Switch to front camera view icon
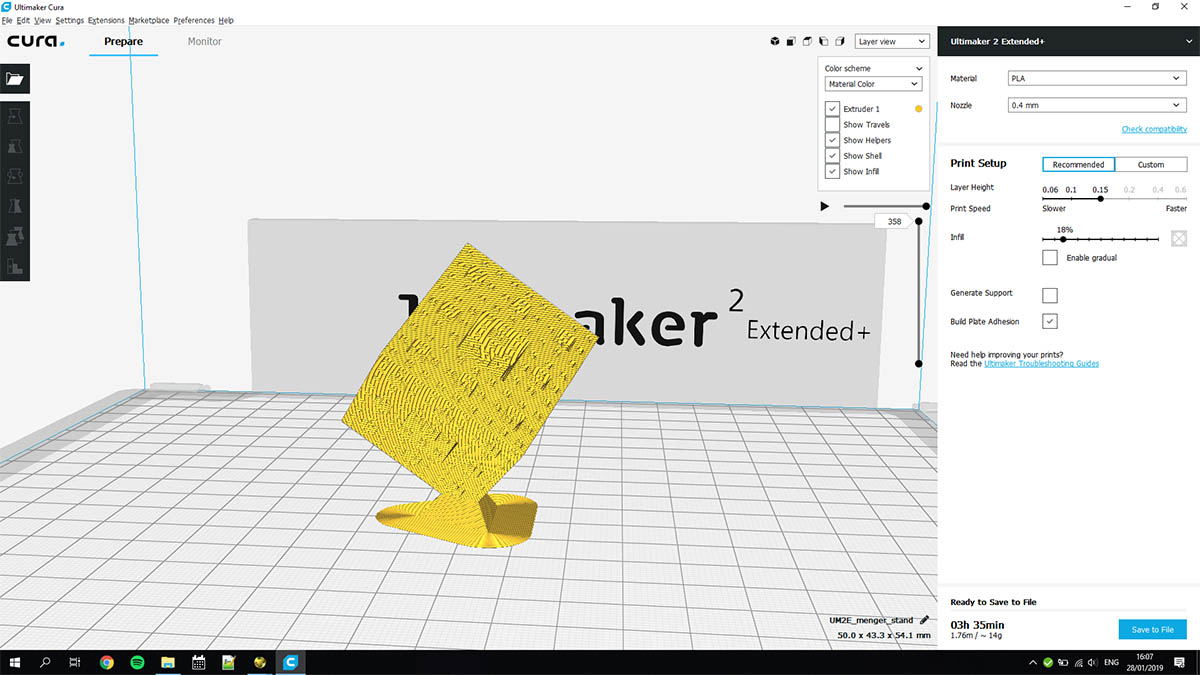This screenshot has width=1200, height=675. click(791, 42)
